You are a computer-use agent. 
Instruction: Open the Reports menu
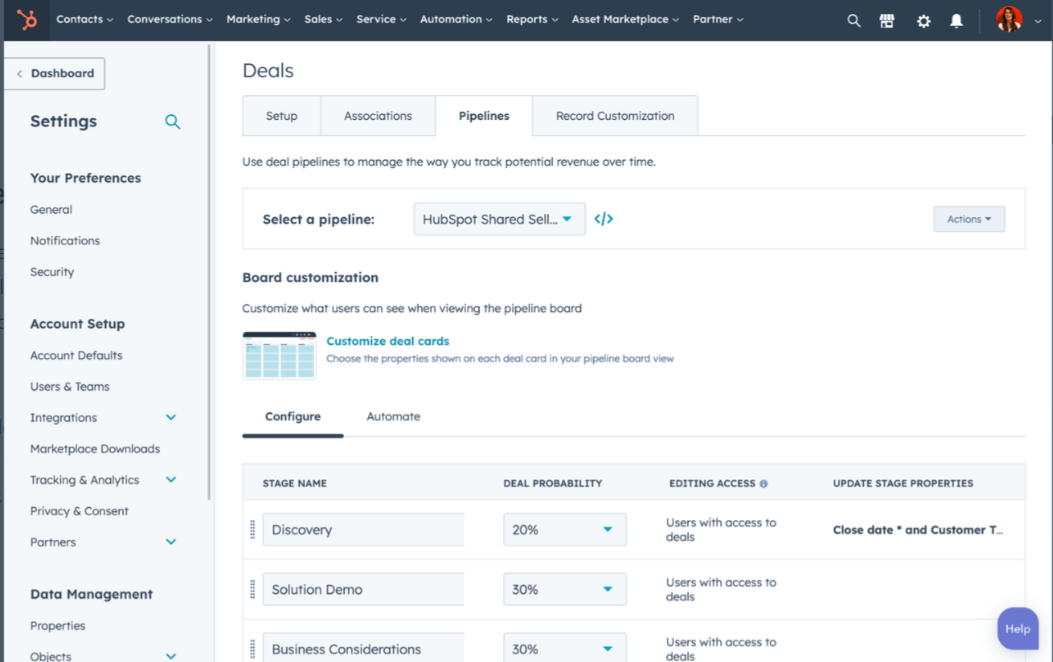coord(532,19)
